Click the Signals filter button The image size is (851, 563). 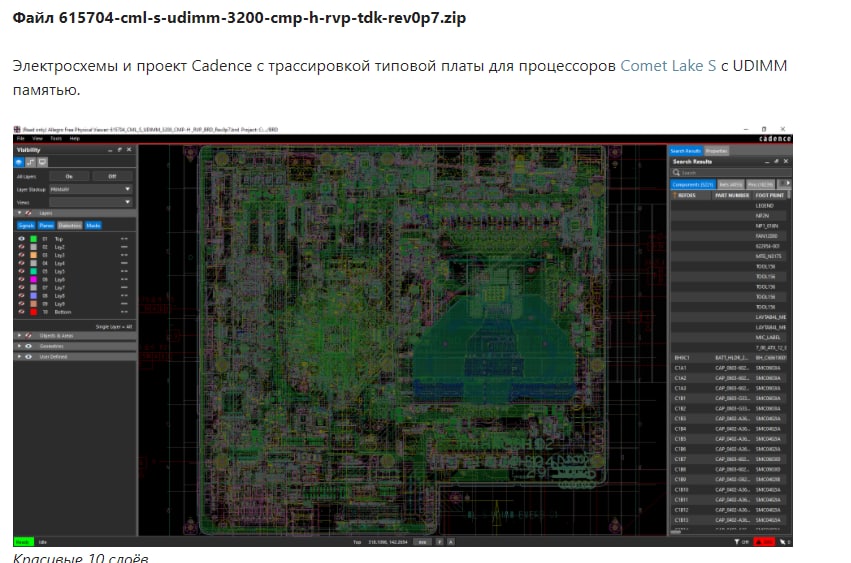(26, 225)
